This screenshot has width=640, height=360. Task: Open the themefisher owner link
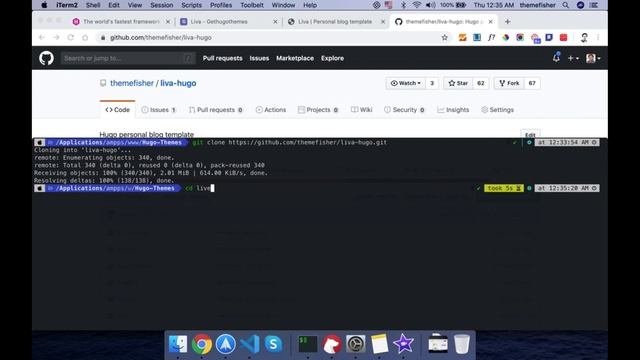132,83
